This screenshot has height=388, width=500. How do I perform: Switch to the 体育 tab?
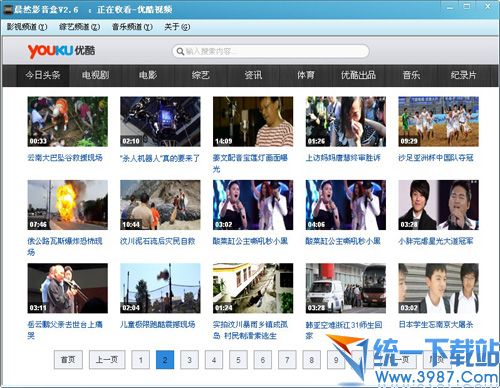[x=306, y=75]
